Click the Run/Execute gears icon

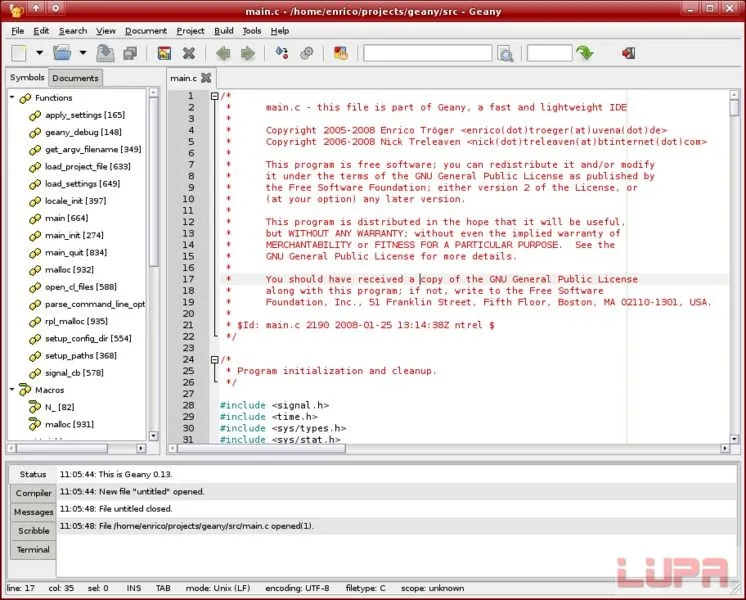306,53
